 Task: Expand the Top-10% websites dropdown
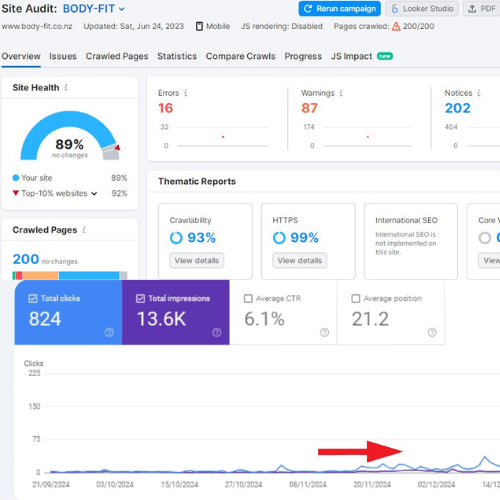(94, 194)
